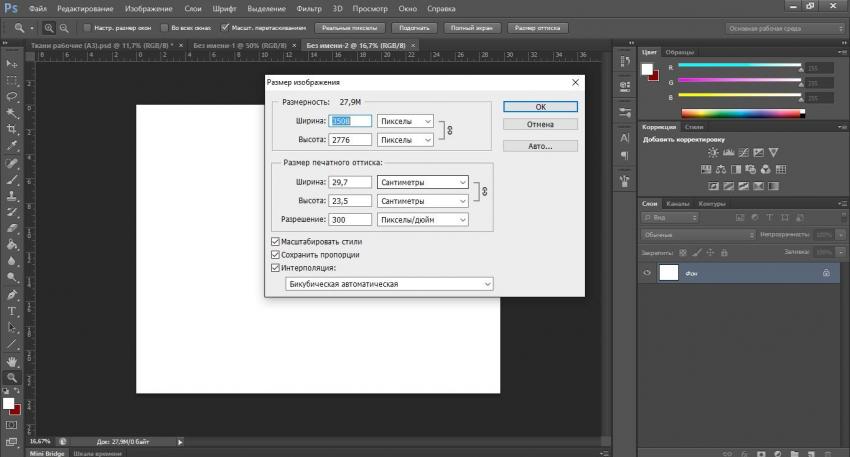The height and width of the screenshot is (457, 850).
Task: Open print width "Сантиметры" units dropdown
Action: tap(423, 182)
